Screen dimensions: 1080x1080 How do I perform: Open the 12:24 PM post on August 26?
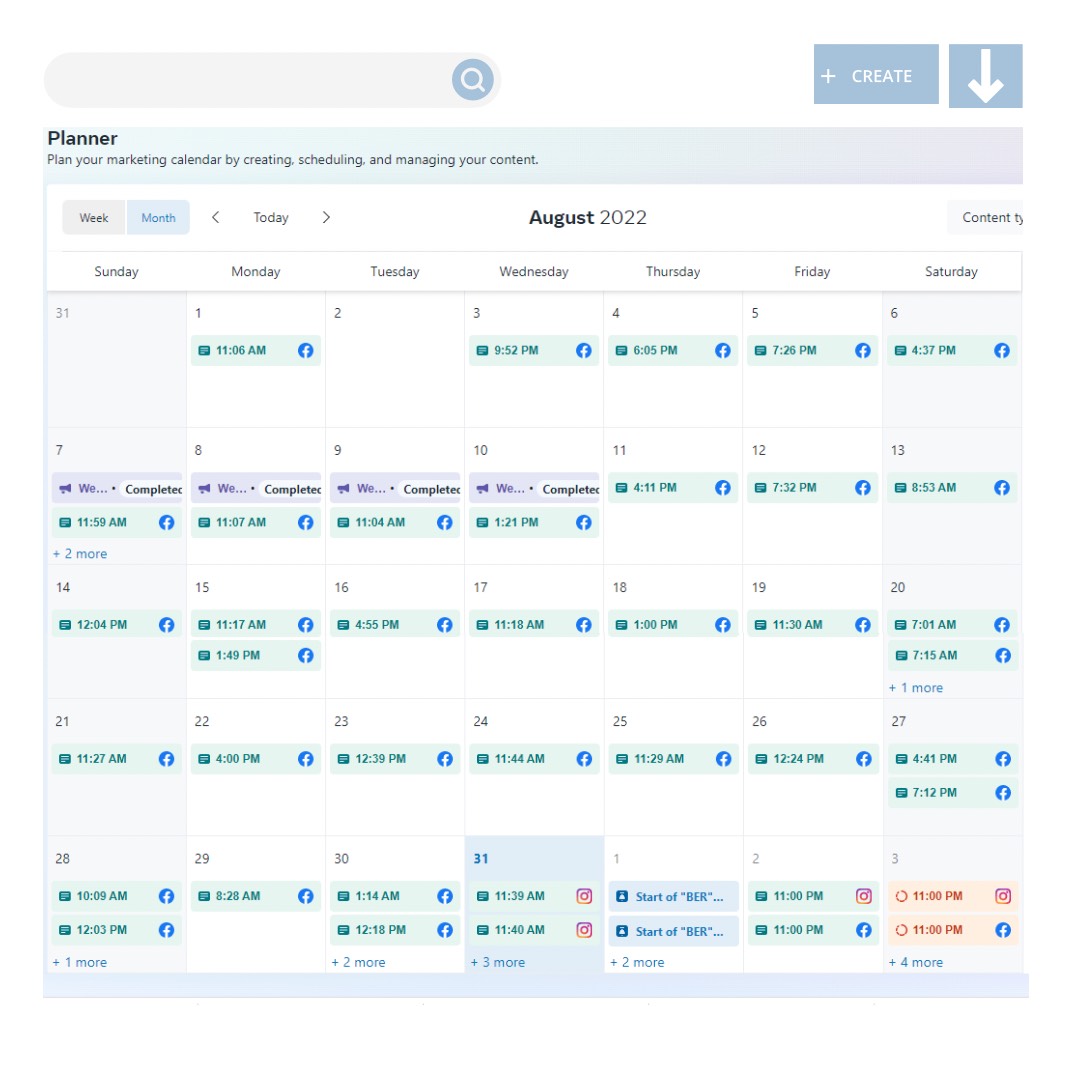click(x=812, y=759)
